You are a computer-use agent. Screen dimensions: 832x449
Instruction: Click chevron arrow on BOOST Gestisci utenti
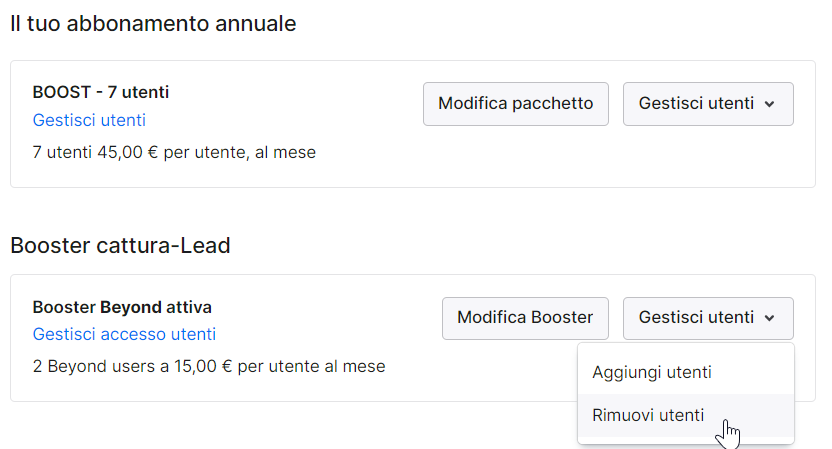(769, 104)
